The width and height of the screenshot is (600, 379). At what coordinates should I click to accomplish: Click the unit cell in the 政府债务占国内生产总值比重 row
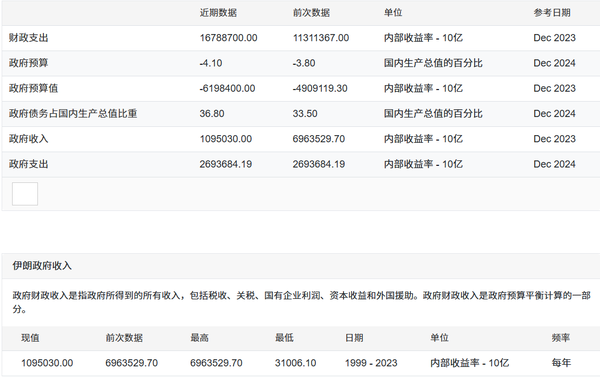433,114
